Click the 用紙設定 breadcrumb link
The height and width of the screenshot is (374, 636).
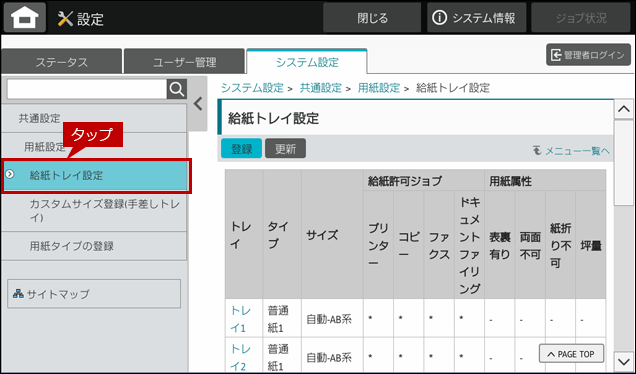(x=378, y=88)
